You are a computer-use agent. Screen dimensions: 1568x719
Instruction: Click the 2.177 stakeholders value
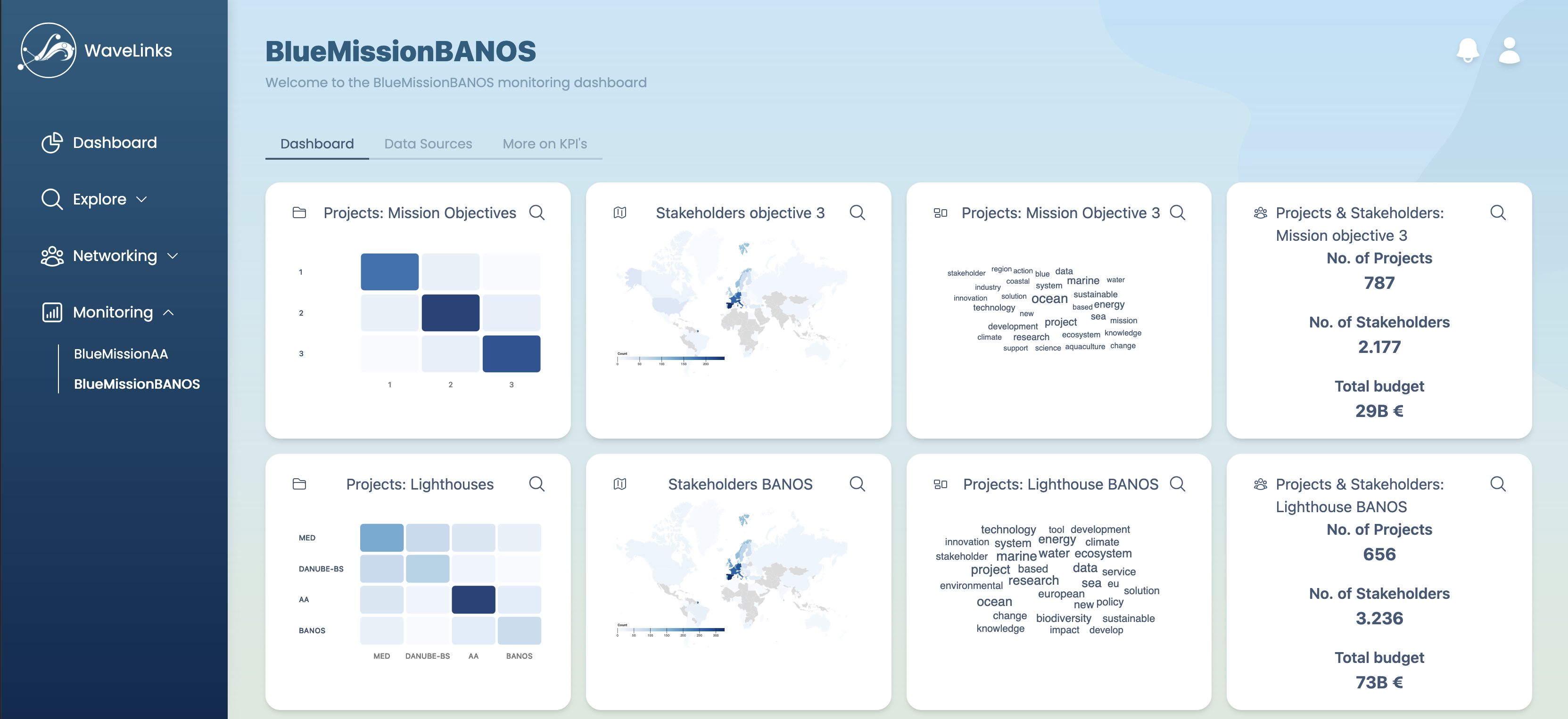(1379, 347)
